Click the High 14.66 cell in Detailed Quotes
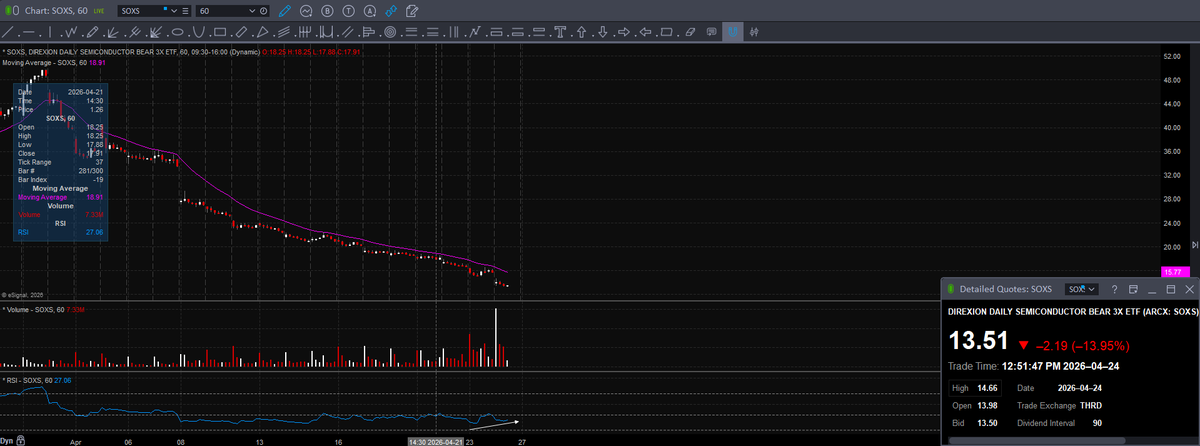 tap(973, 387)
